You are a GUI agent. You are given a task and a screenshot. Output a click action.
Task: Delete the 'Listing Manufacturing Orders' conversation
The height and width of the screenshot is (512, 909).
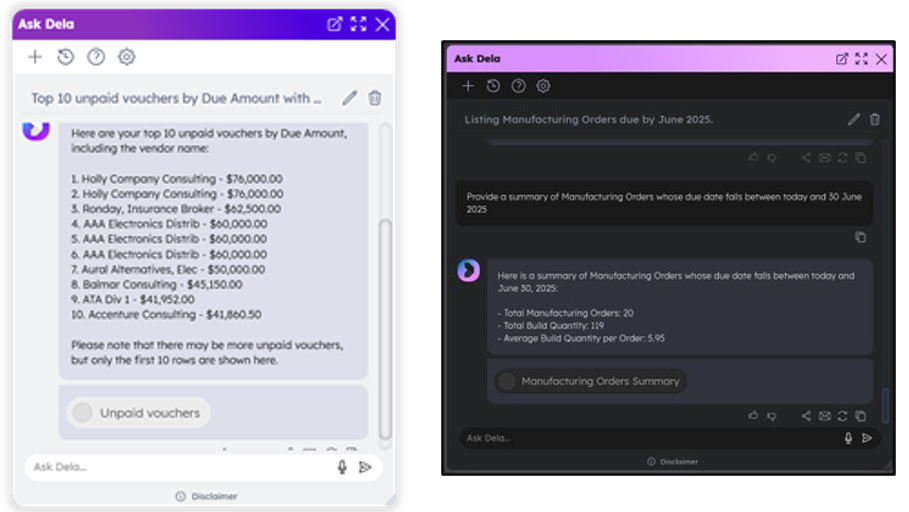coord(875,119)
